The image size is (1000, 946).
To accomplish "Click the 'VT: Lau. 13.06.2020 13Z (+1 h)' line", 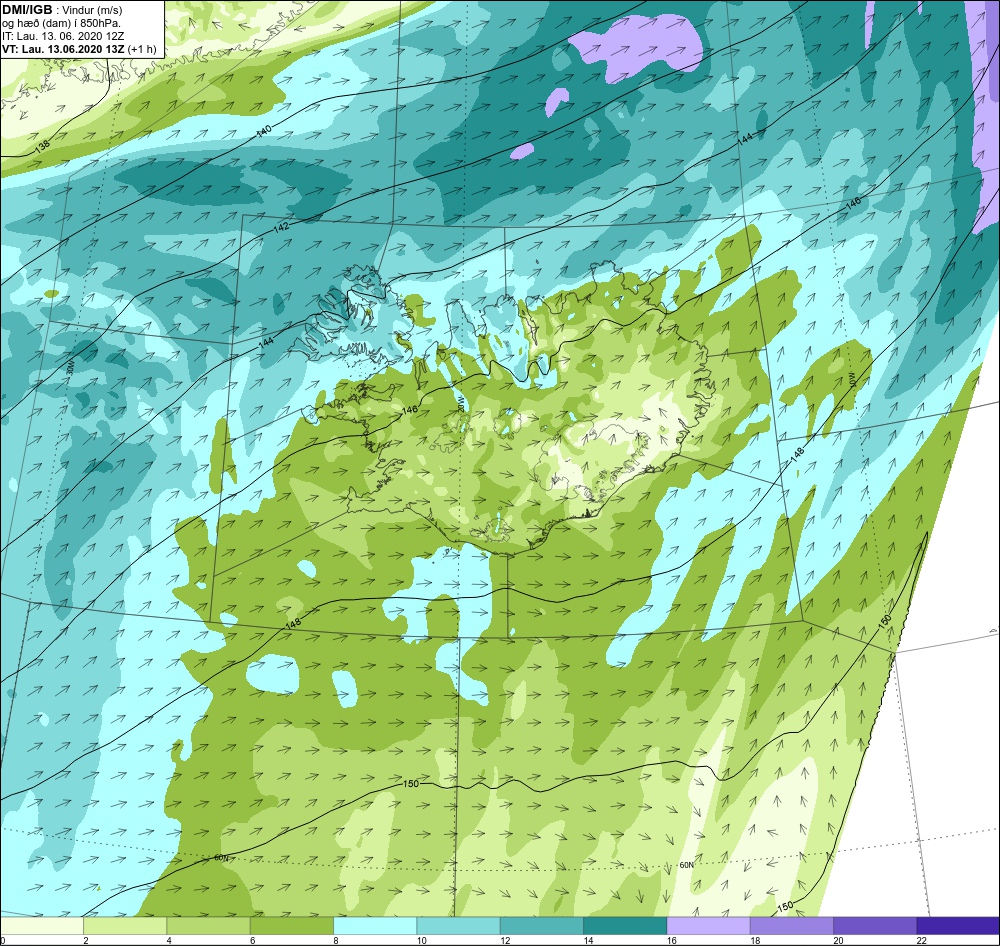I will tap(79, 48).
